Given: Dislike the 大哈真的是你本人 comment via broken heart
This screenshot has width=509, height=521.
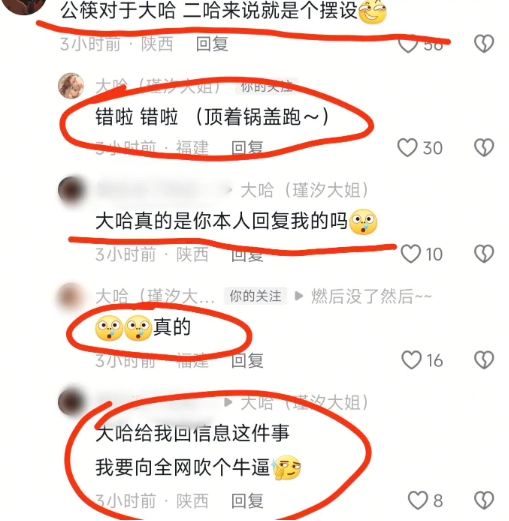Looking at the screenshot, I should coord(484,254).
